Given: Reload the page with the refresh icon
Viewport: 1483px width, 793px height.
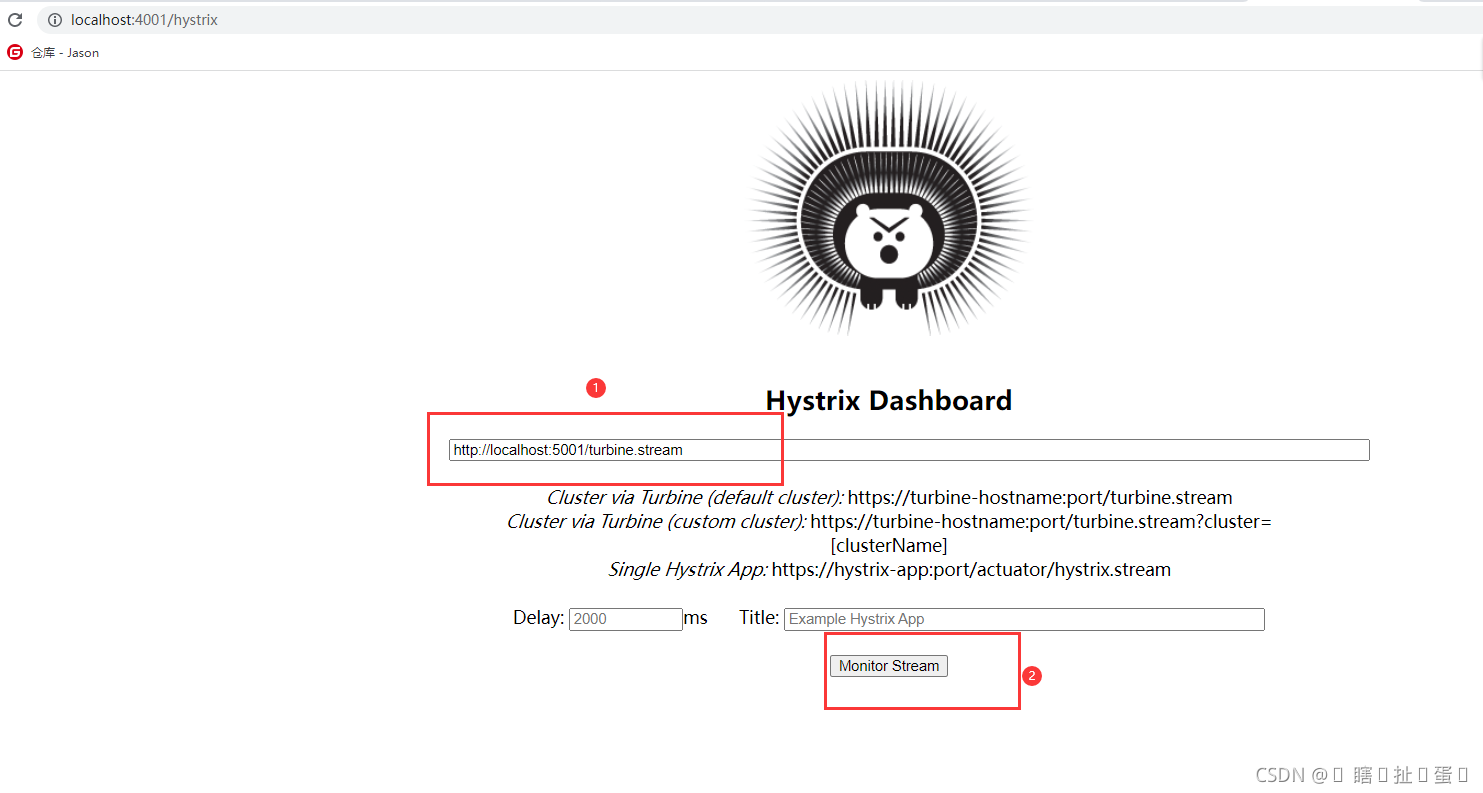Looking at the screenshot, I should [x=15, y=20].
